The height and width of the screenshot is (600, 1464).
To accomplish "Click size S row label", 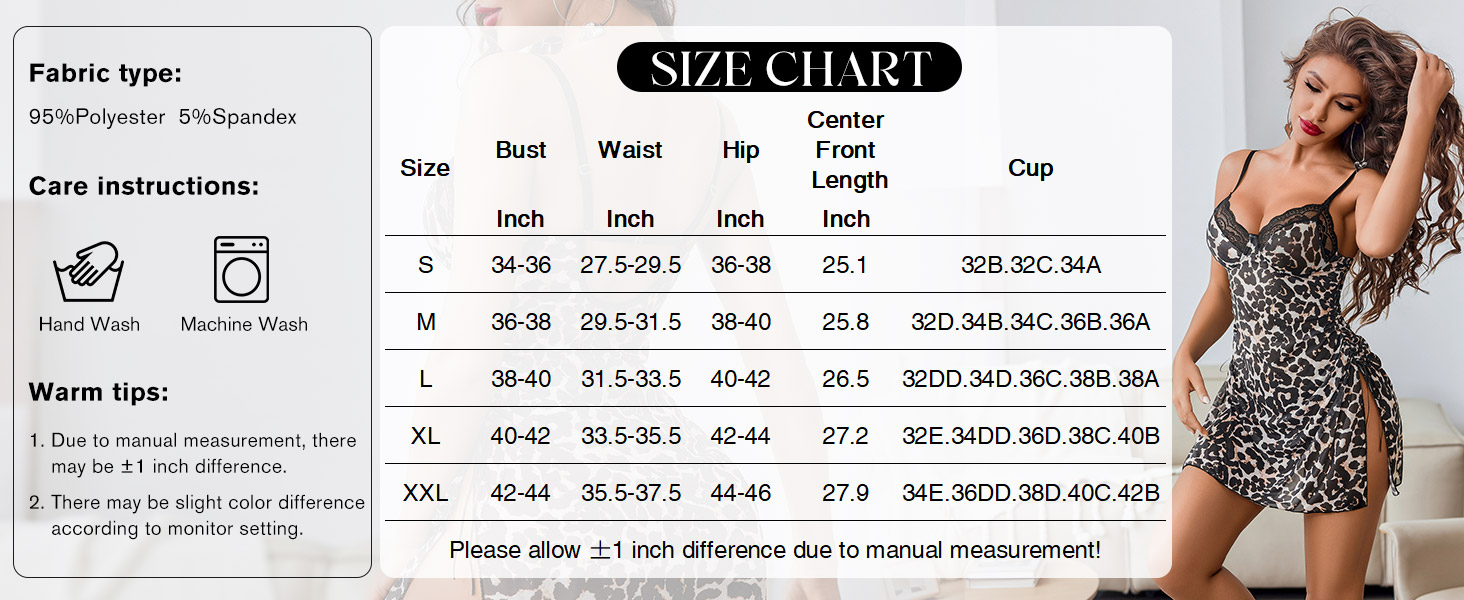I will (x=426, y=265).
